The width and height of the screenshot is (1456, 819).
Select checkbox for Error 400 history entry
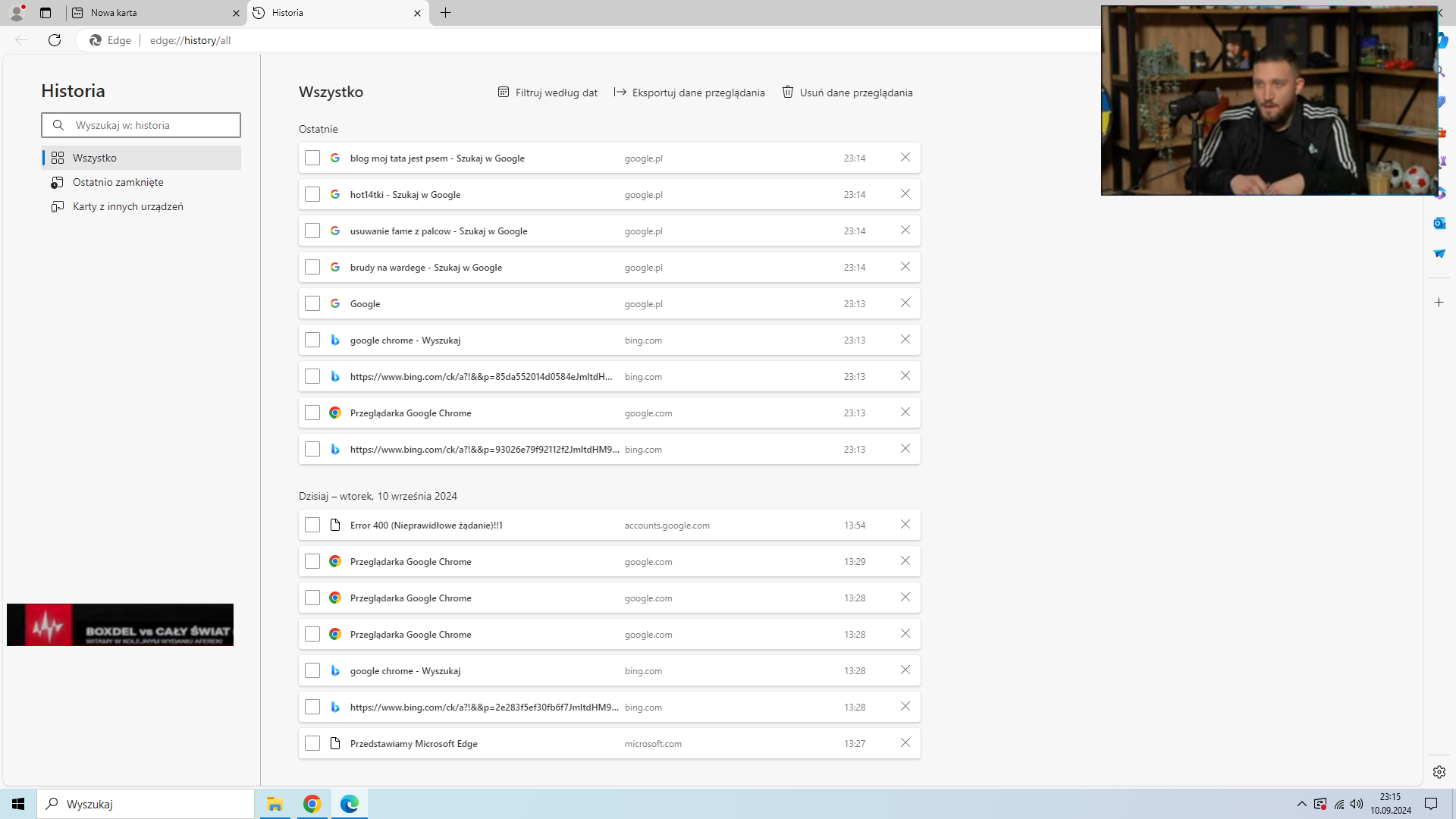[x=312, y=525]
